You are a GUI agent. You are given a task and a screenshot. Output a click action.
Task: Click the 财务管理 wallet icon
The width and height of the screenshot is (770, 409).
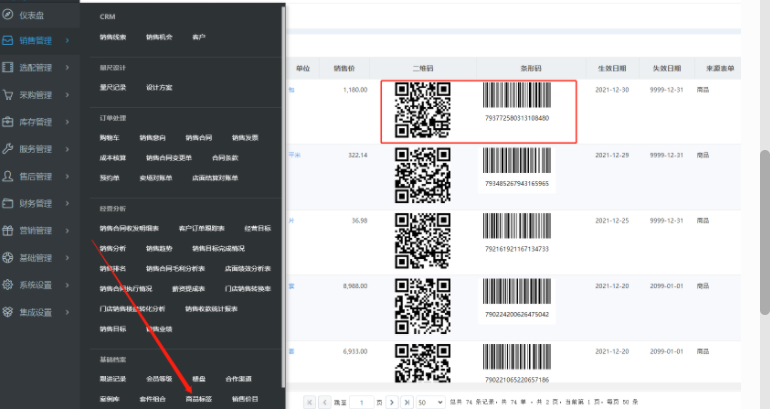pos(7,203)
